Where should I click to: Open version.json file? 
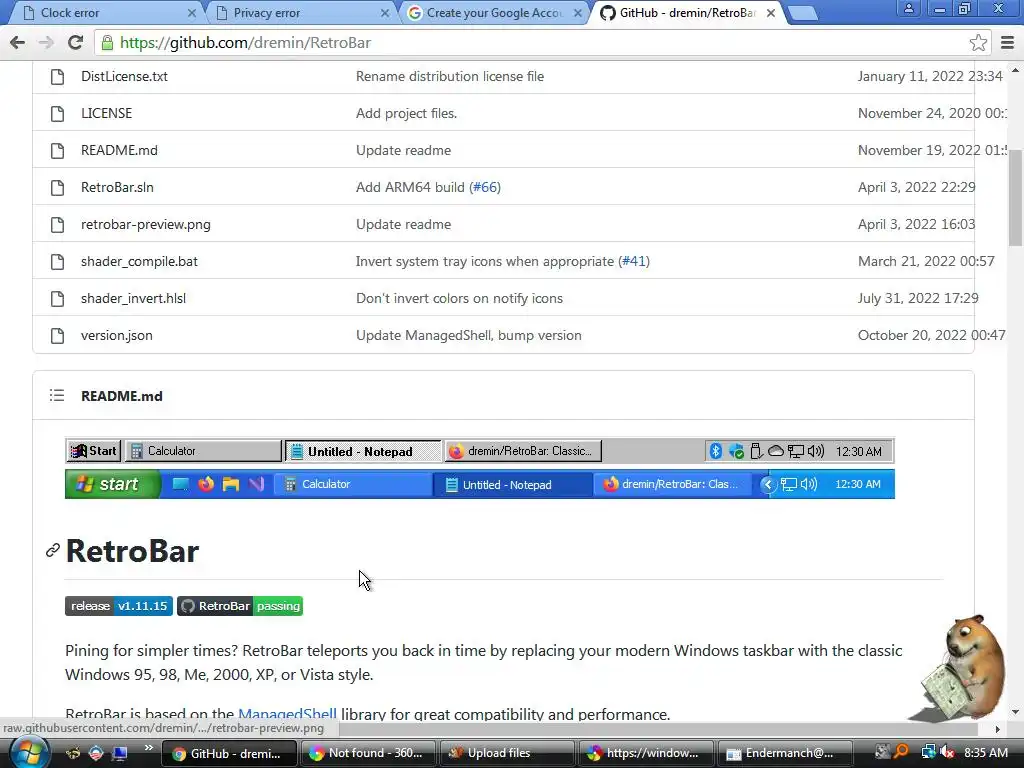116,336
